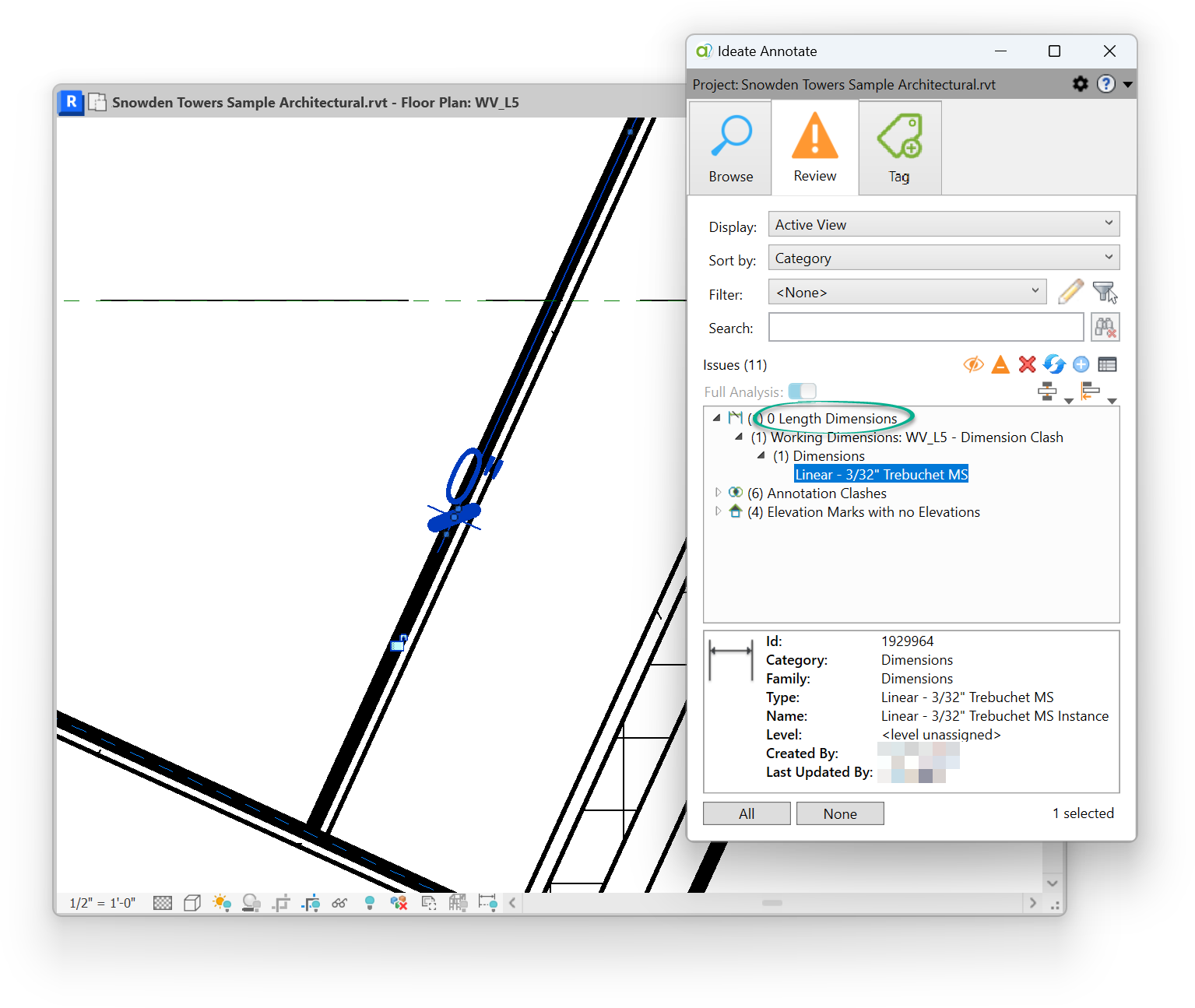
Task: Select Linear - 3/32" Trebuchet MS tree item
Action: (x=881, y=474)
